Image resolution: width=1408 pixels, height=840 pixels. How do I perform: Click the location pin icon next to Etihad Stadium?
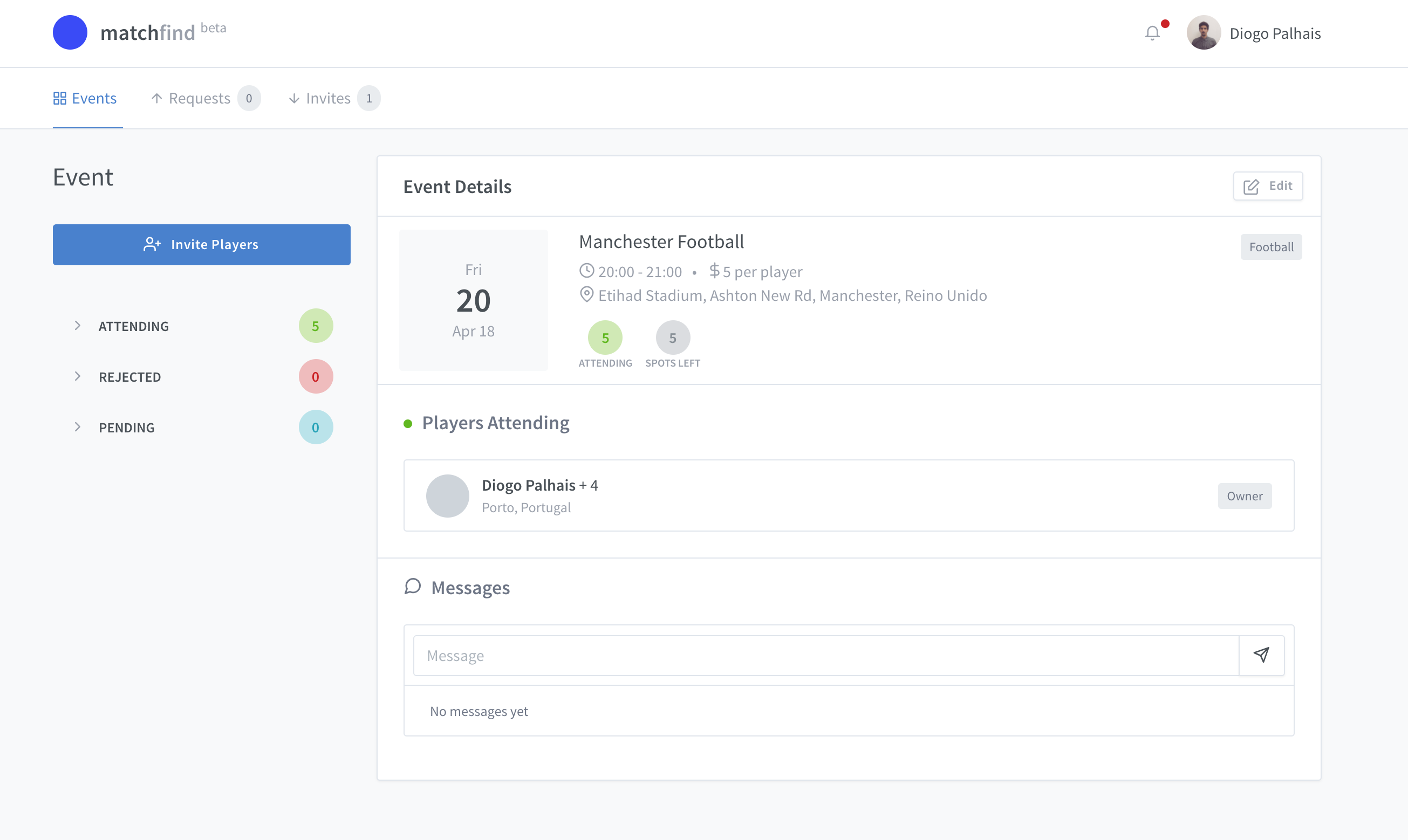(586, 294)
